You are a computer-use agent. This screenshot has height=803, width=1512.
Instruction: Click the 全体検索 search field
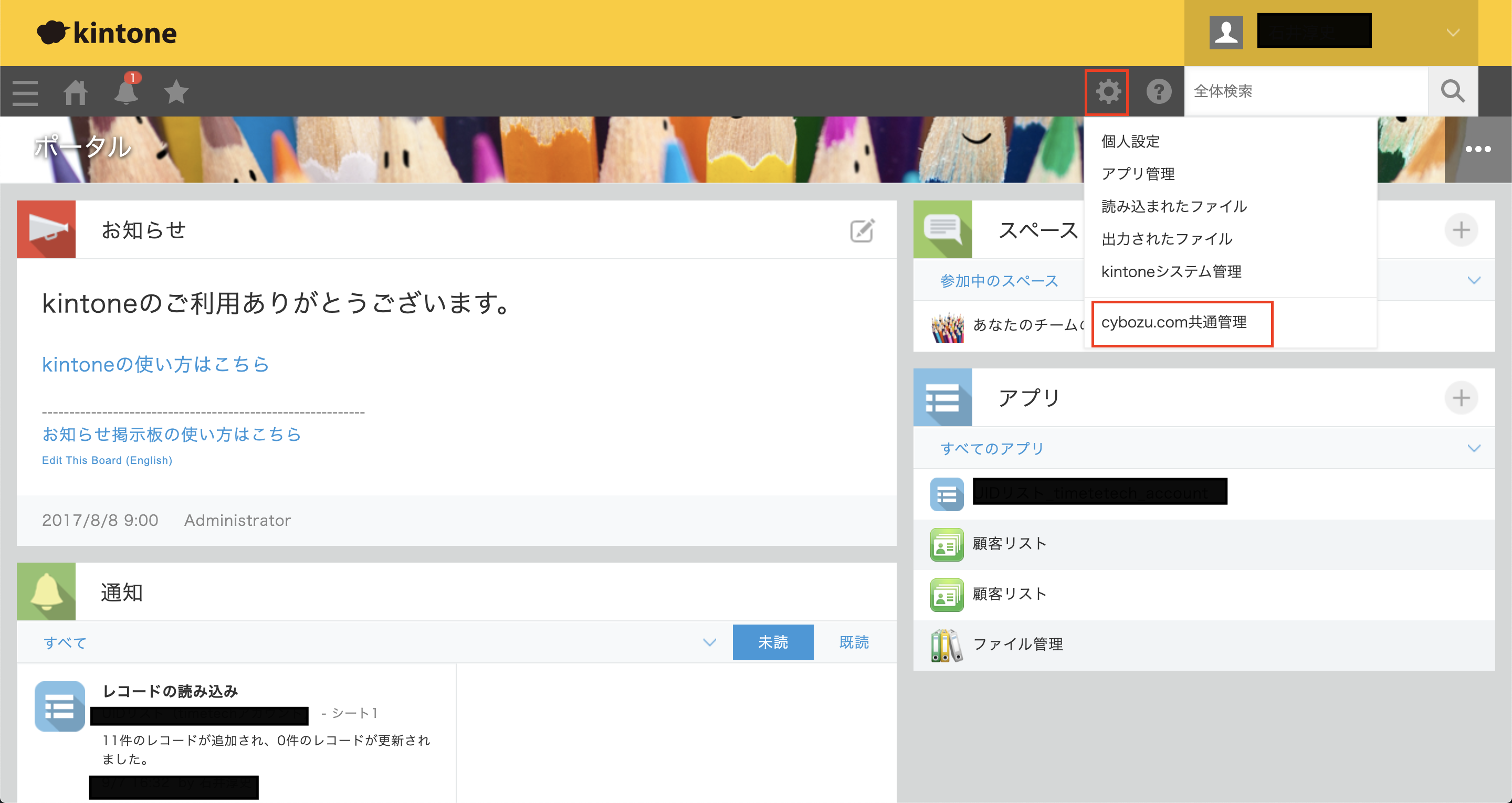coord(1305,91)
